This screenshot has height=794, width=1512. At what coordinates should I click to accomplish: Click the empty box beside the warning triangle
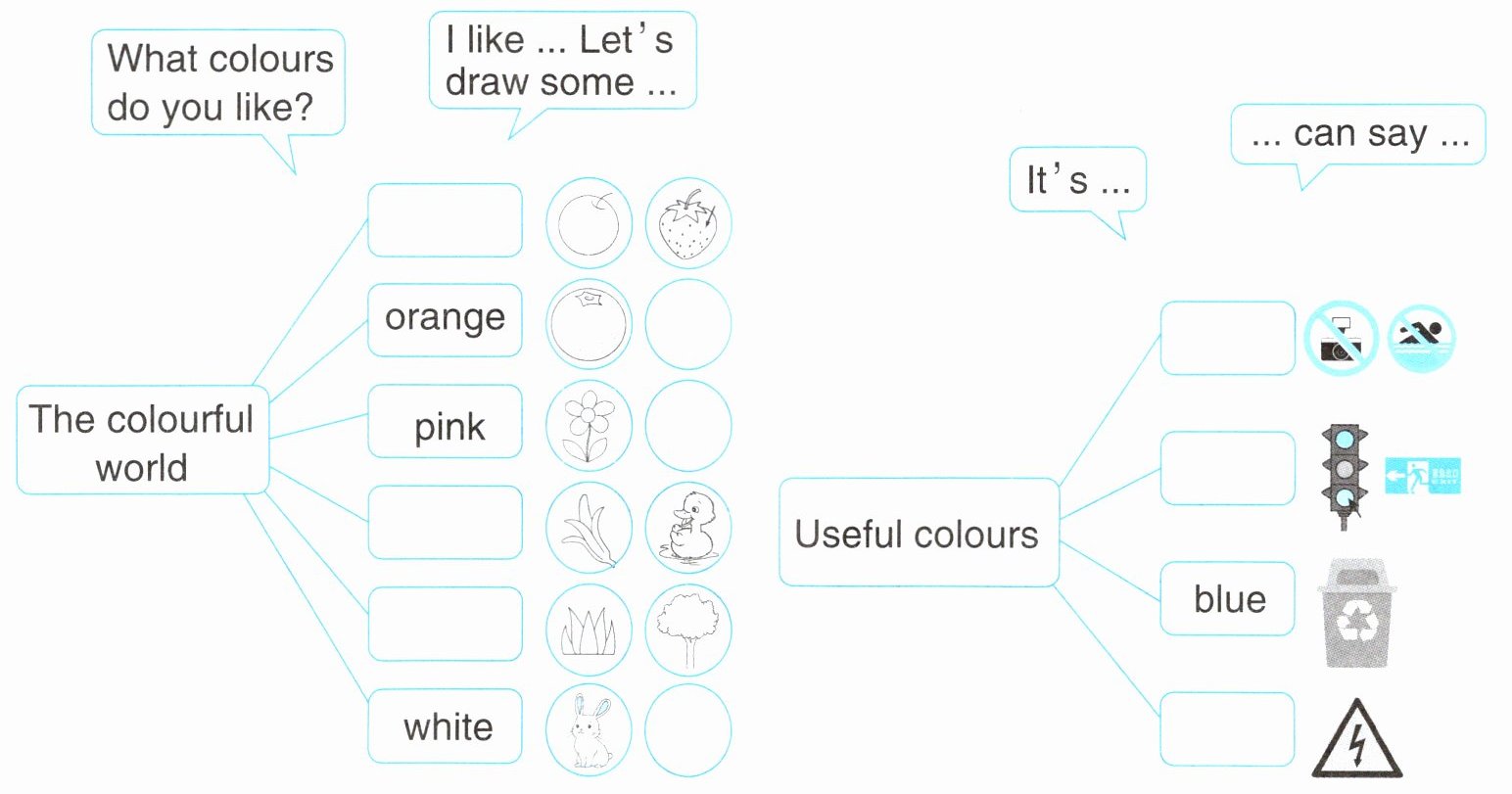tap(1227, 728)
